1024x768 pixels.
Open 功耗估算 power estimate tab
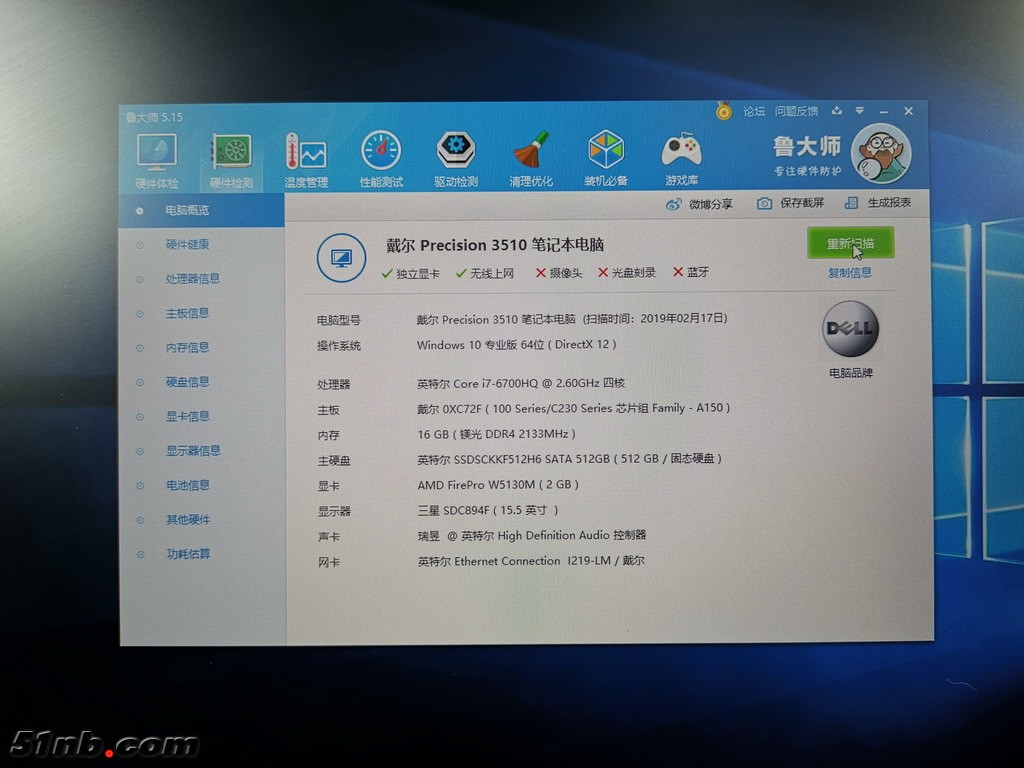(188, 554)
